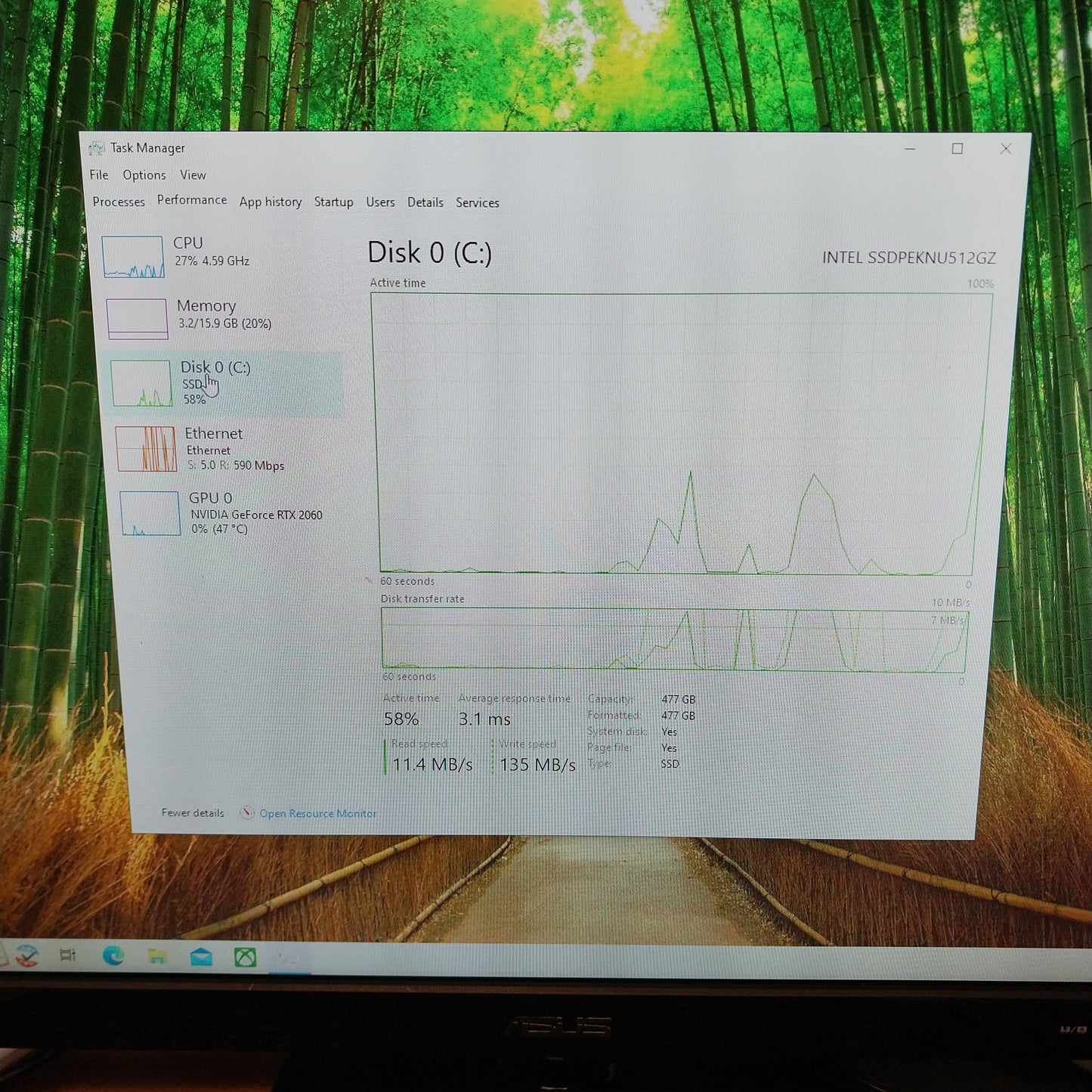
Task: Click the 58% active time value
Action: coord(401,719)
